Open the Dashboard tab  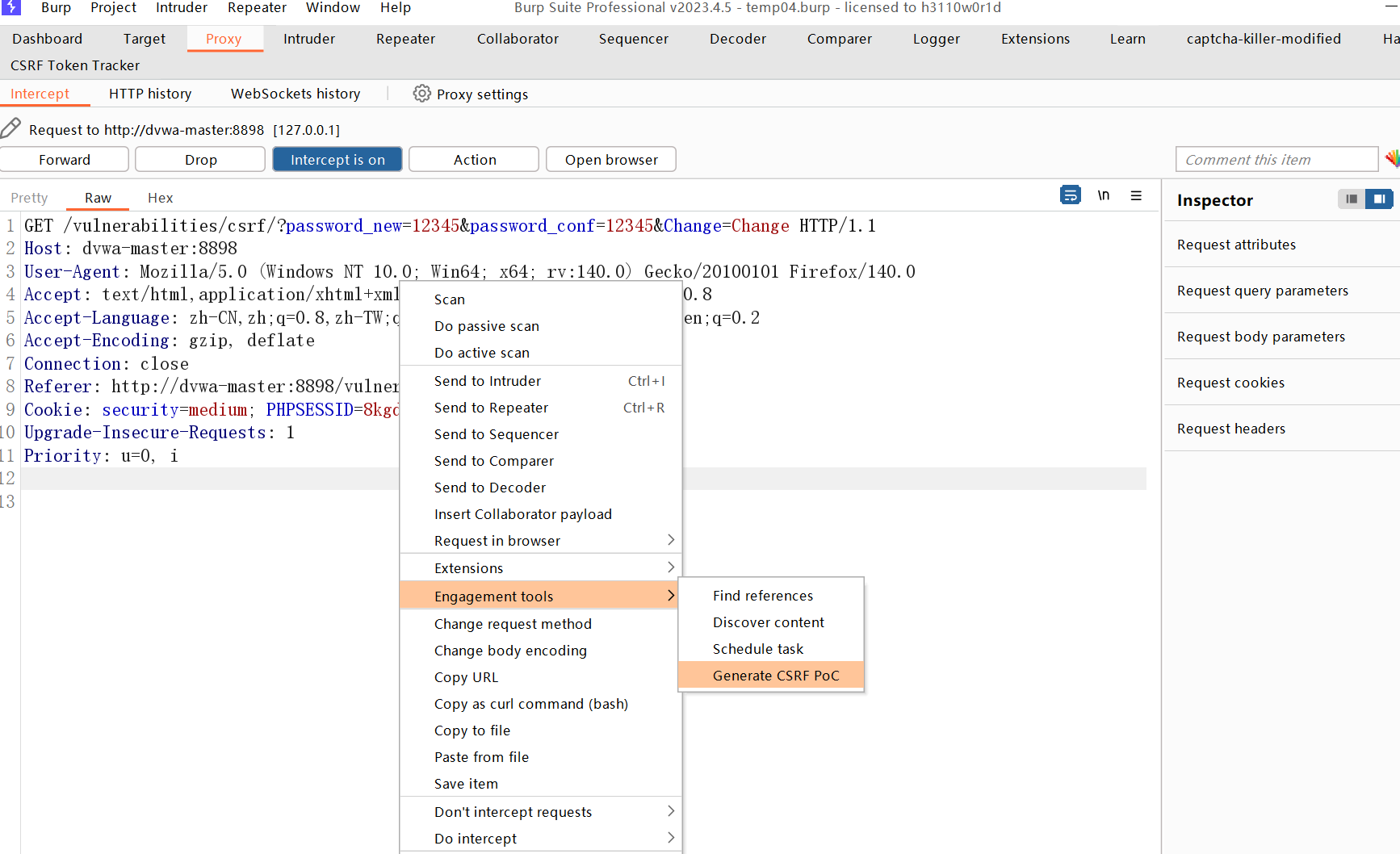48,39
